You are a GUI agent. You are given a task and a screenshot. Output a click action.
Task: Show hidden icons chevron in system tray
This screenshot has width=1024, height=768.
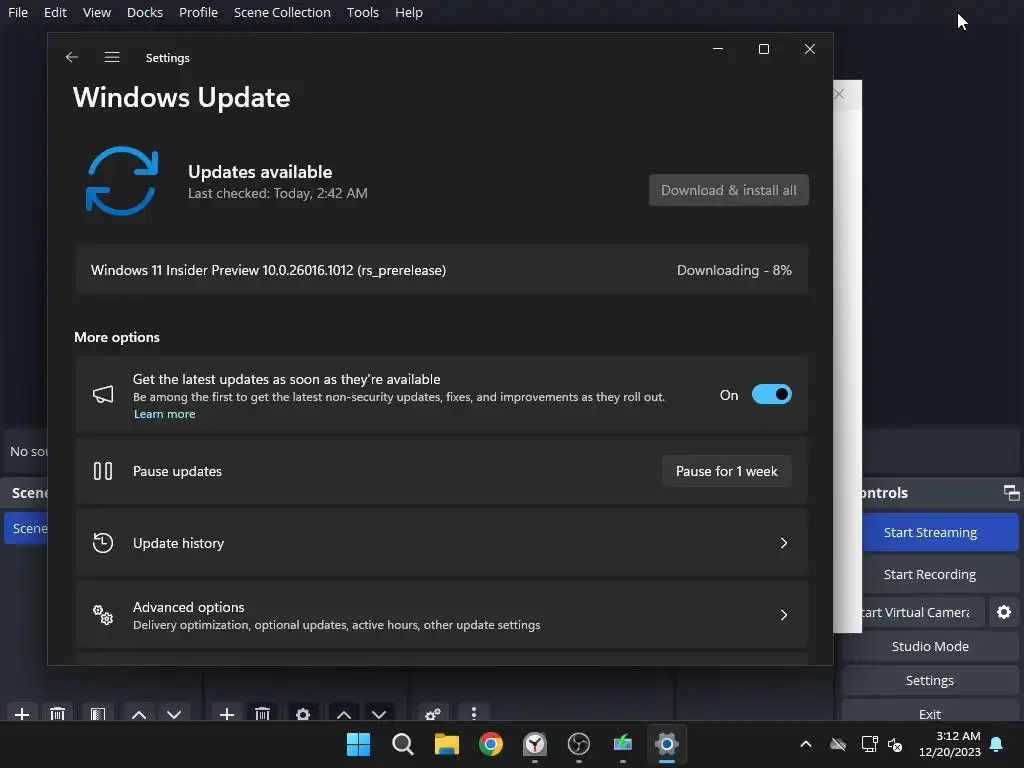(x=806, y=744)
